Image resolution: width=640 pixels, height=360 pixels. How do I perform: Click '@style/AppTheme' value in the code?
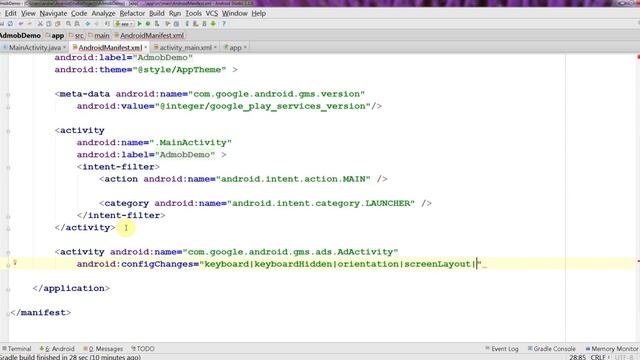(x=179, y=69)
